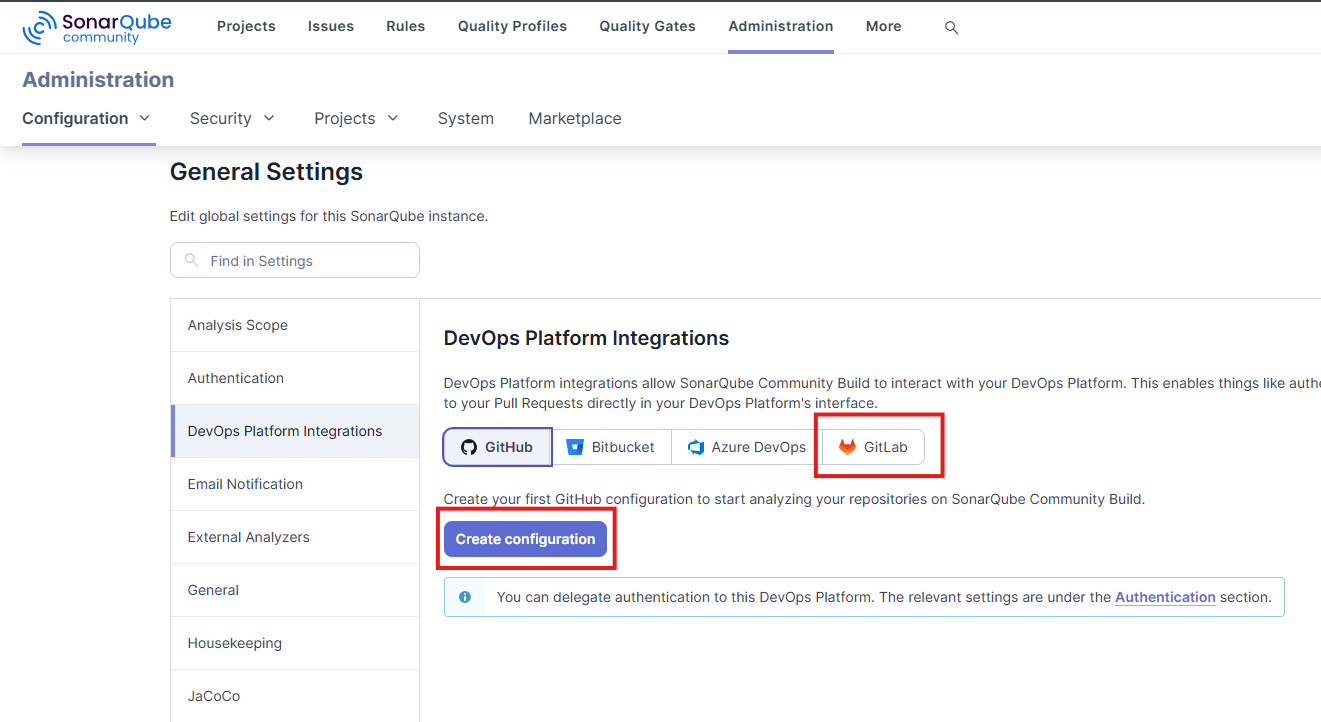Switch to the Bitbucket platform tab
This screenshot has height=722, width=1321.
click(x=611, y=447)
